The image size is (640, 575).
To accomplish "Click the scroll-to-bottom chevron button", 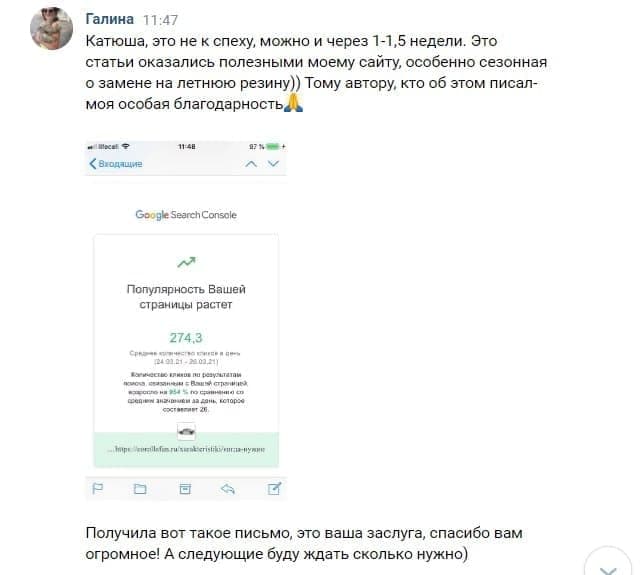I will [608, 565].
